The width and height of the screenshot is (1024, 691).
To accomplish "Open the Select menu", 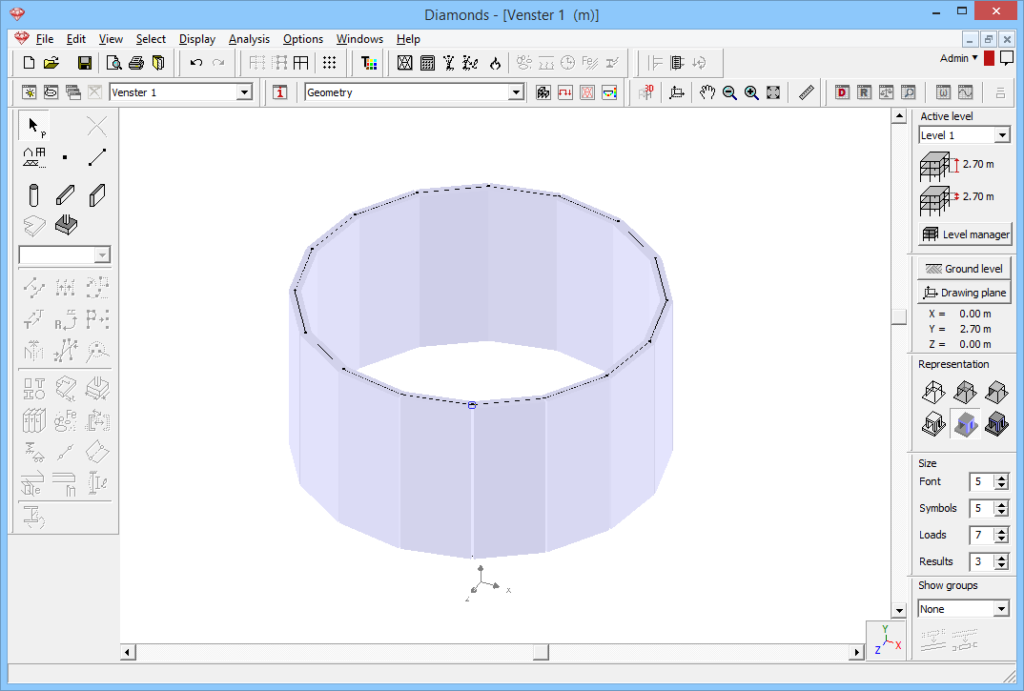I will click(151, 39).
